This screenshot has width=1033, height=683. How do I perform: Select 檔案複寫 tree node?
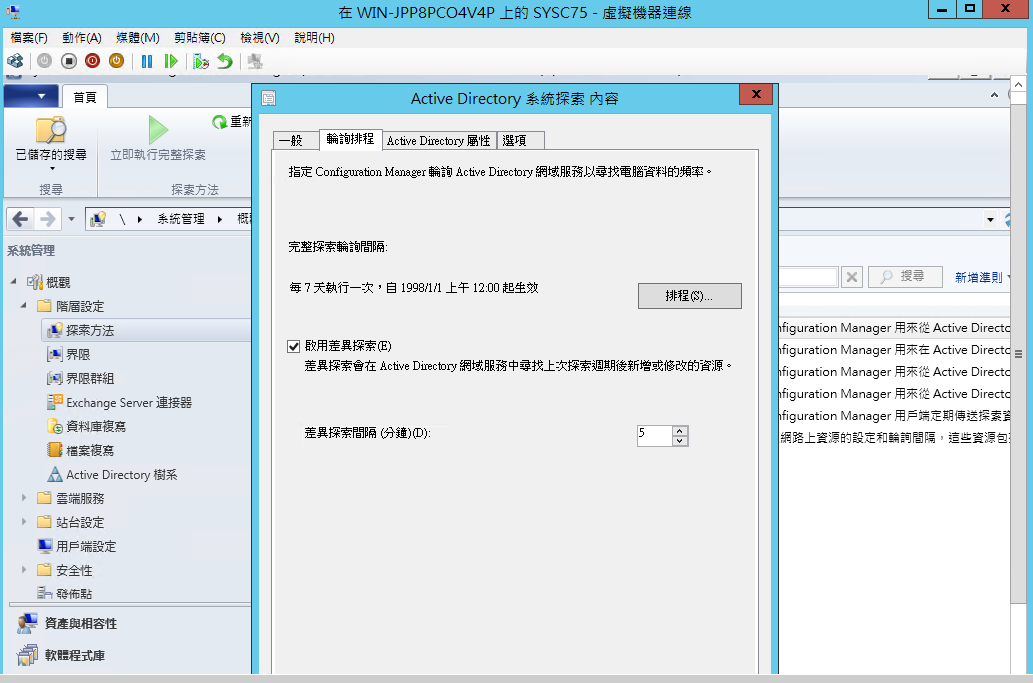[x=90, y=451]
